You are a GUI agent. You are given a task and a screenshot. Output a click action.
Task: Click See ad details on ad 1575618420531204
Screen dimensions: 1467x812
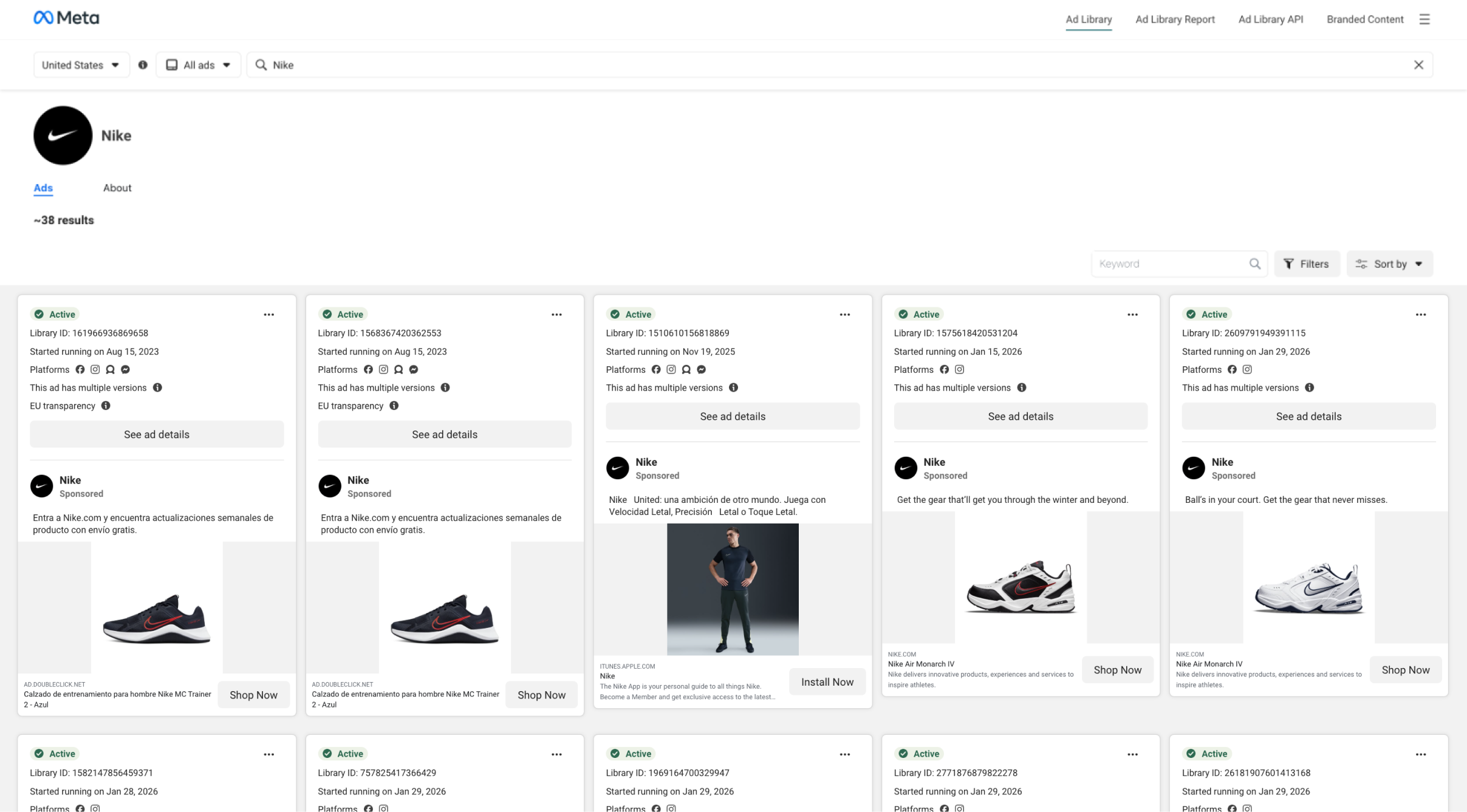pyautogui.click(x=1020, y=417)
